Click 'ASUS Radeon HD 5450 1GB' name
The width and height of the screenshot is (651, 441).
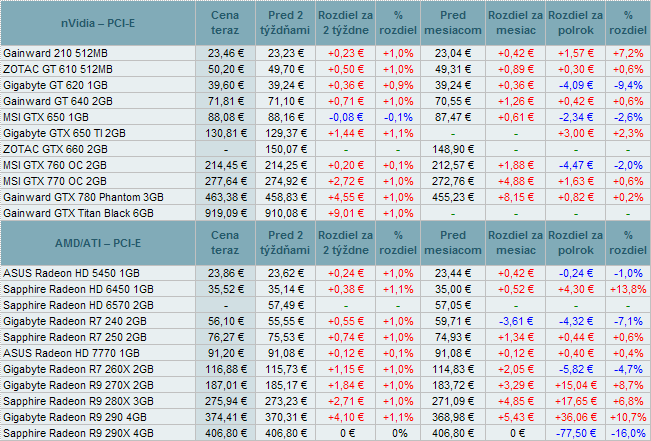(x=71, y=273)
